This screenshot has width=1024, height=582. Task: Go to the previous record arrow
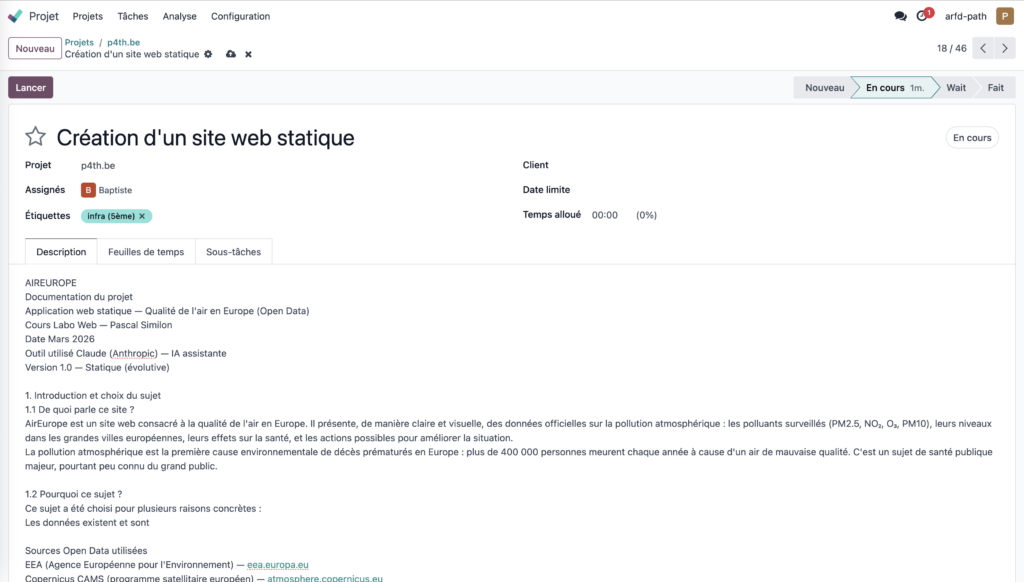tap(983, 48)
